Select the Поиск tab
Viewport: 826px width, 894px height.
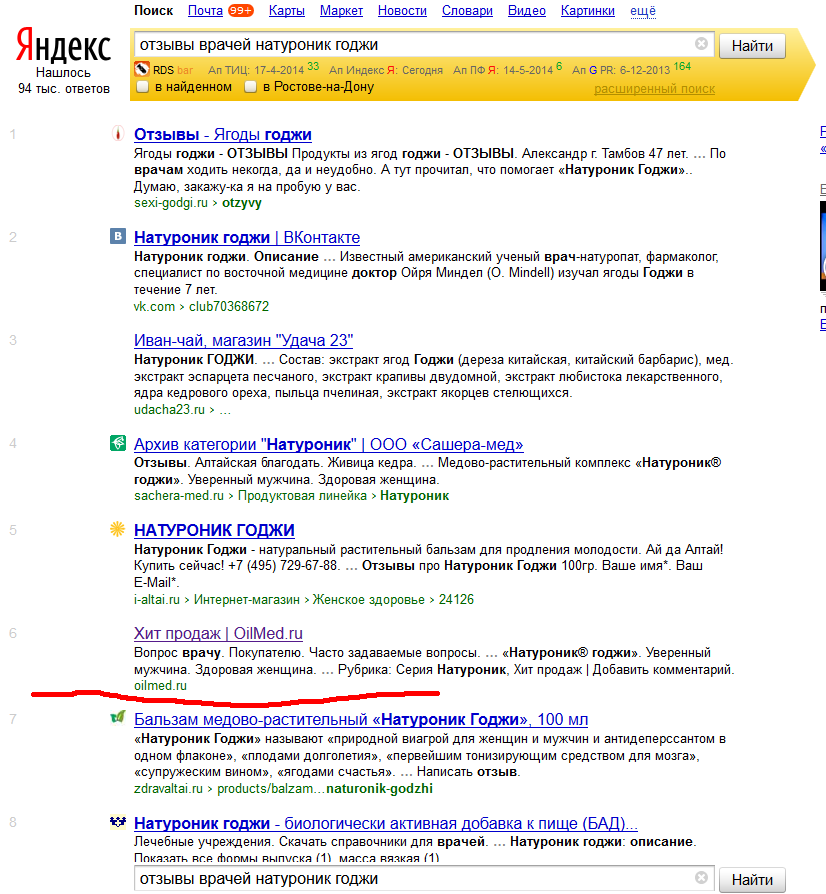click(154, 11)
